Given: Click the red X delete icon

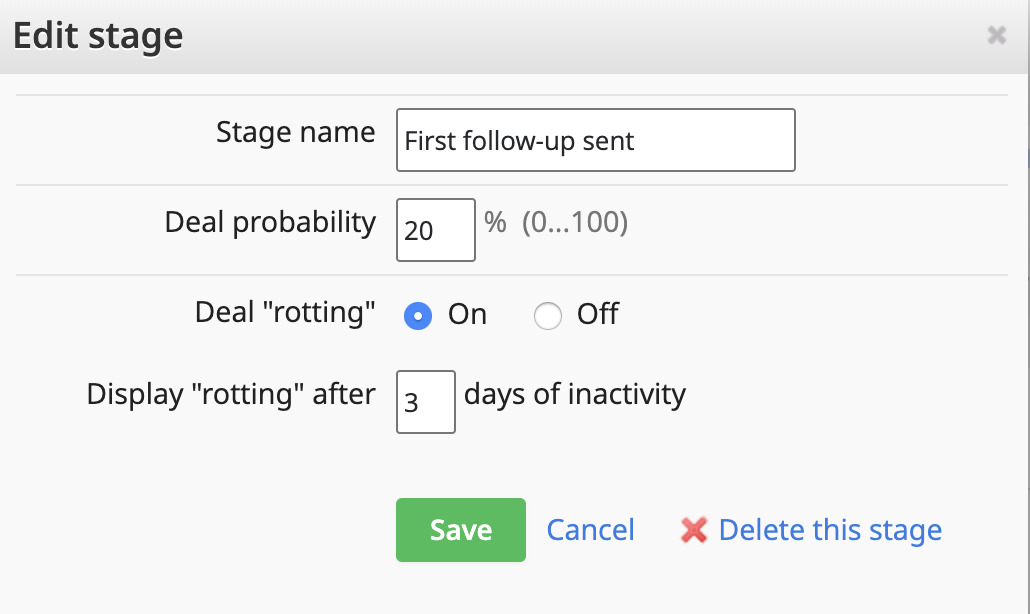Looking at the screenshot, I should [x=694, y=530].
